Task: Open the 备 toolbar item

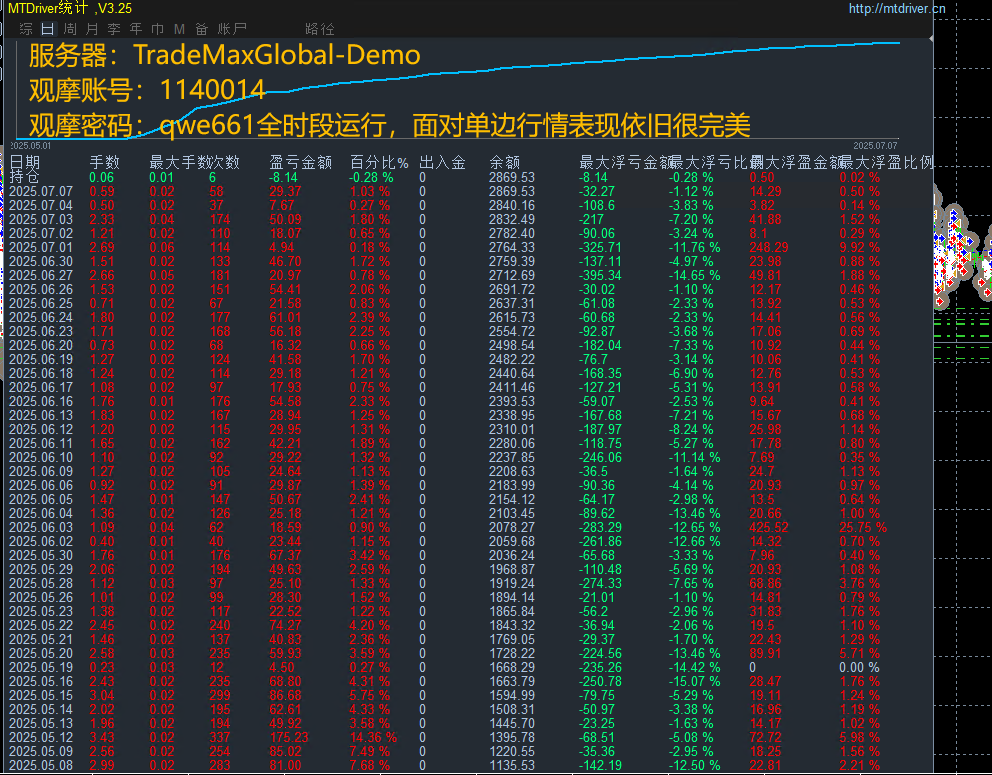Action: pos(201,29)
